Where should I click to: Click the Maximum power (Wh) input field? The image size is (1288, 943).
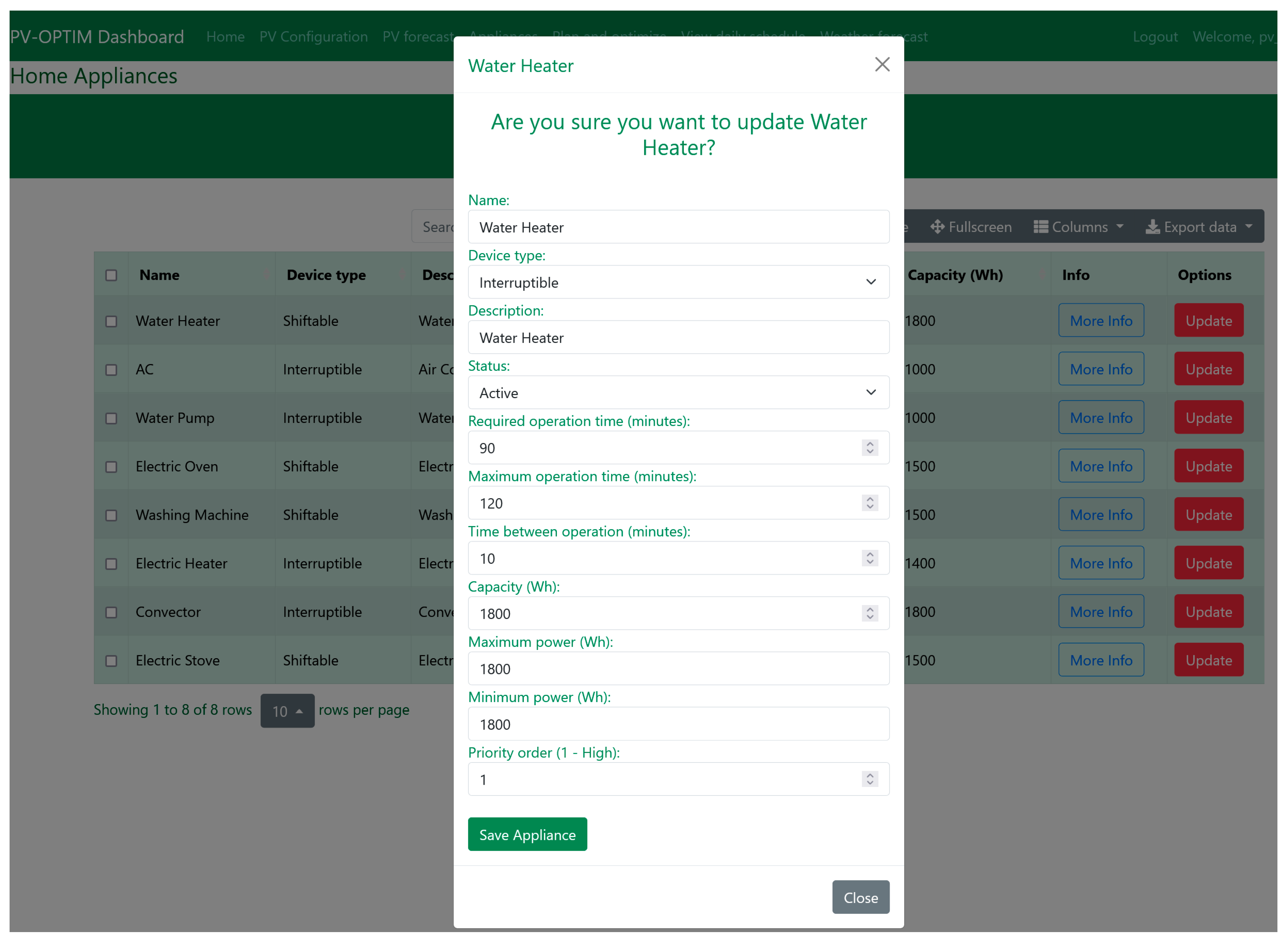pyautogui.click(x=678, y=668)
